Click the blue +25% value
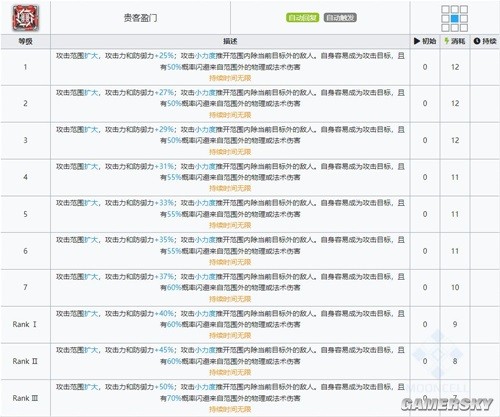 point(164,56)
